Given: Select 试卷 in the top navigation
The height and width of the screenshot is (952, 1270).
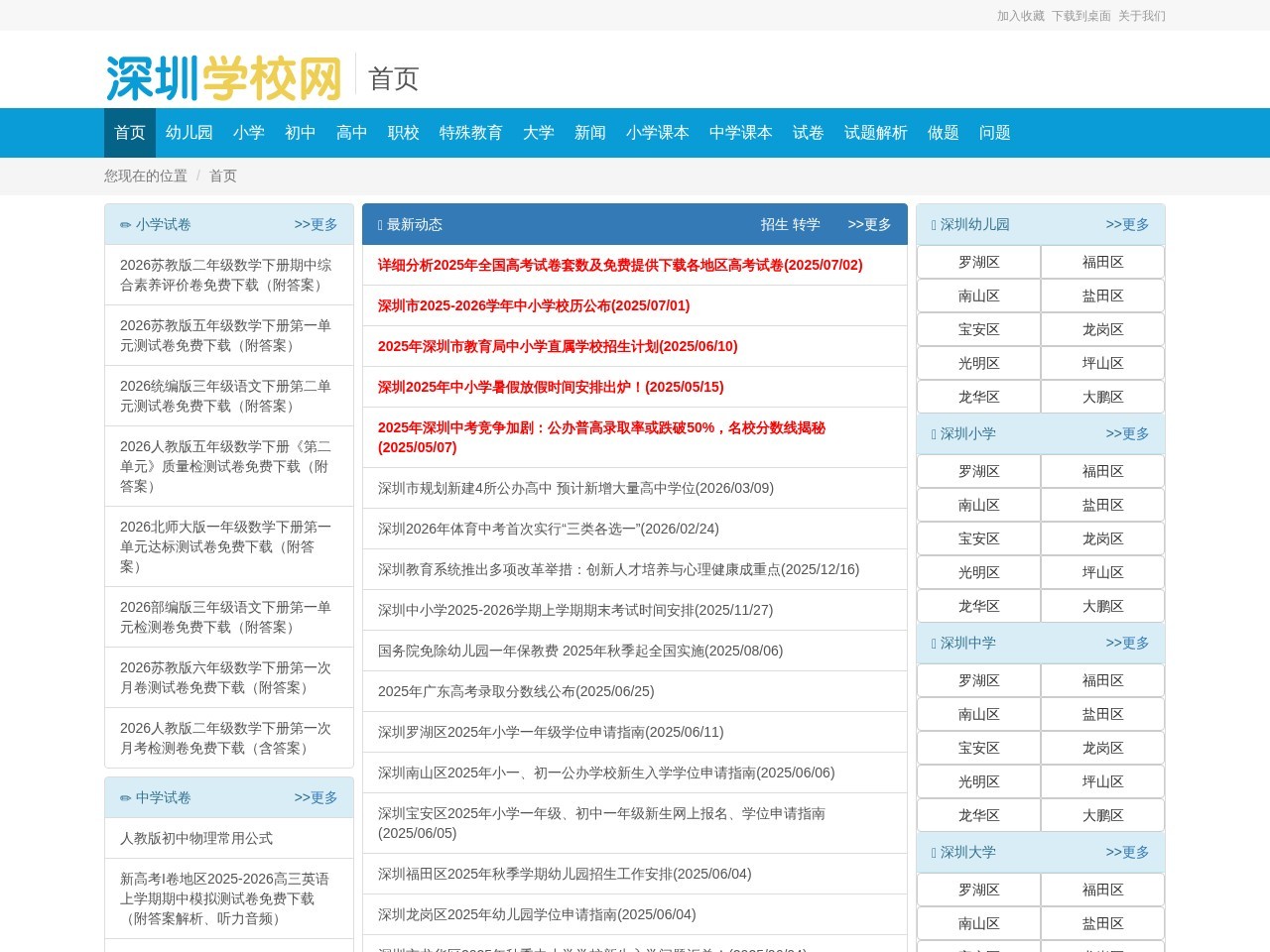Looking at the screenshot, I should click(x=808, y=133).
